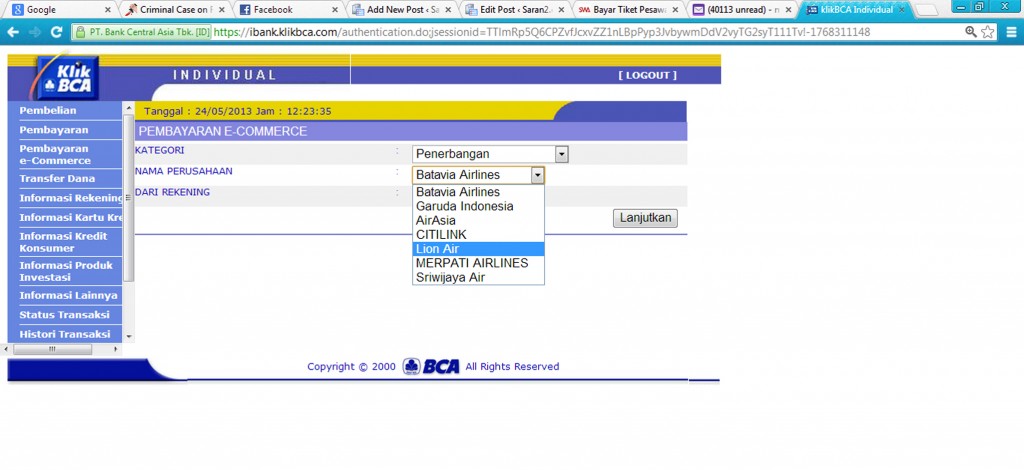Open Informasi Kredit Konsumer menu

(65, 242)
